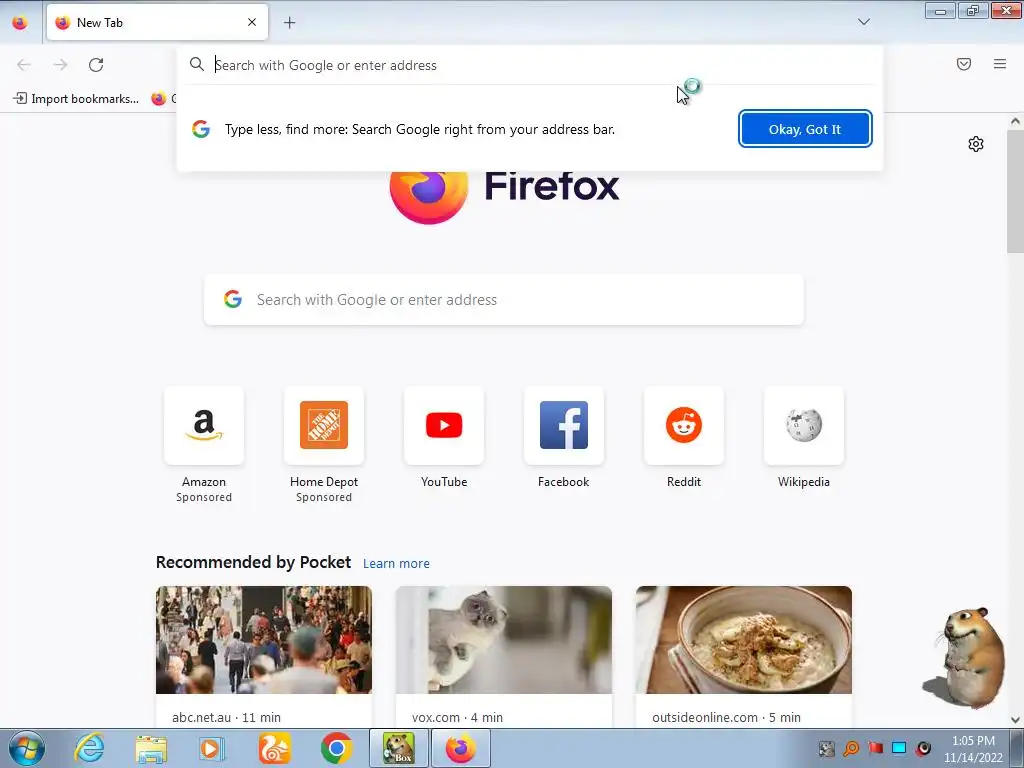The width and height of the screenshot is (1024, 768).
Task: Close the New Tab tab
Action: tap(252, 22)
